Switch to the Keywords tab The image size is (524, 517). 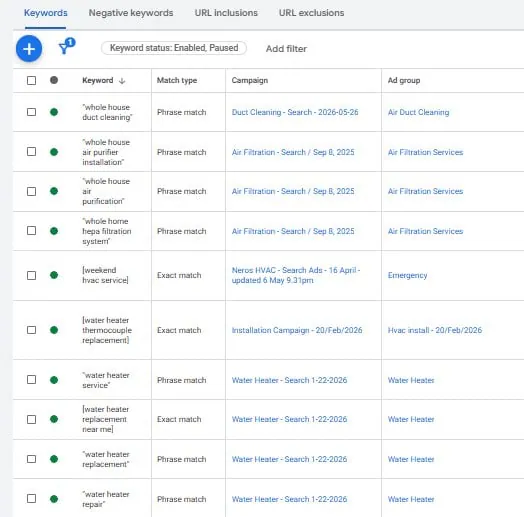coord(45,13)
